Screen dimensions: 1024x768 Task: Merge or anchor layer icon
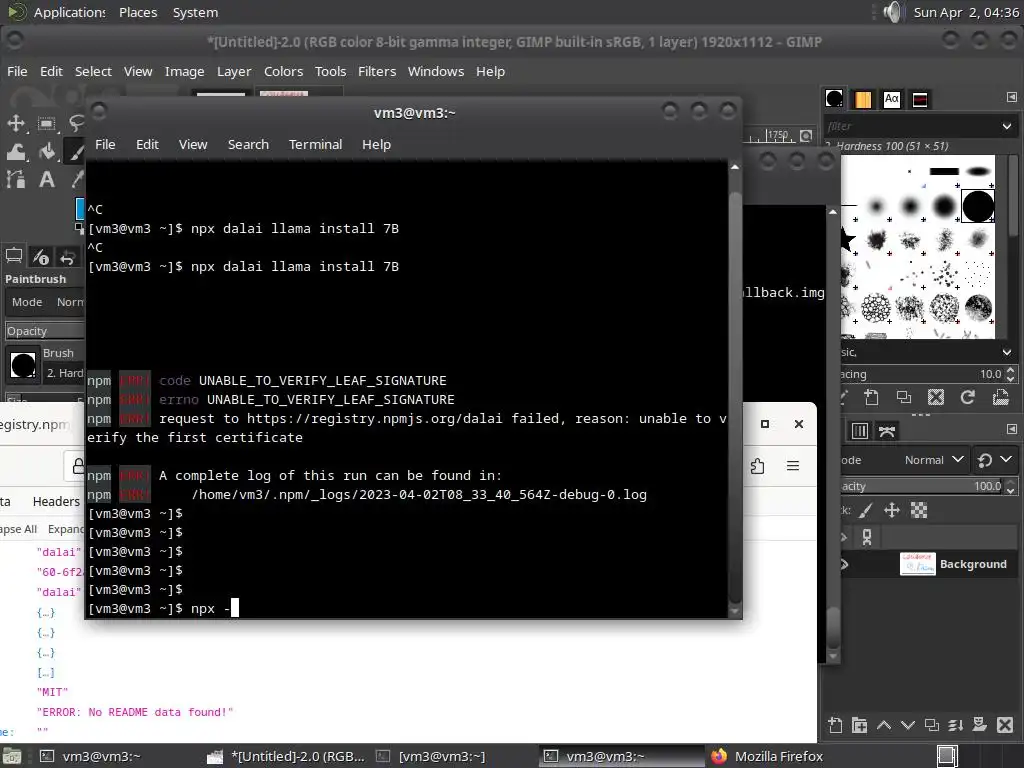[x=956, y=725]
